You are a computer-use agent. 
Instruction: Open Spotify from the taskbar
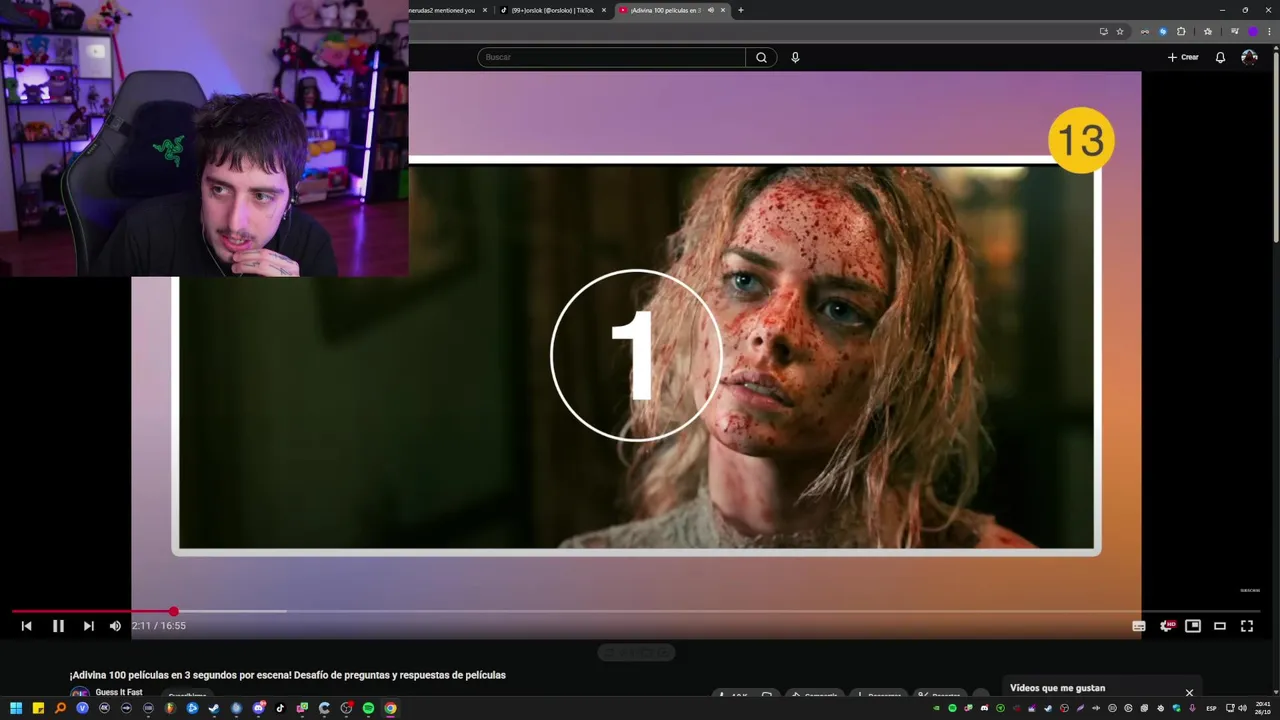coord(368,708)
